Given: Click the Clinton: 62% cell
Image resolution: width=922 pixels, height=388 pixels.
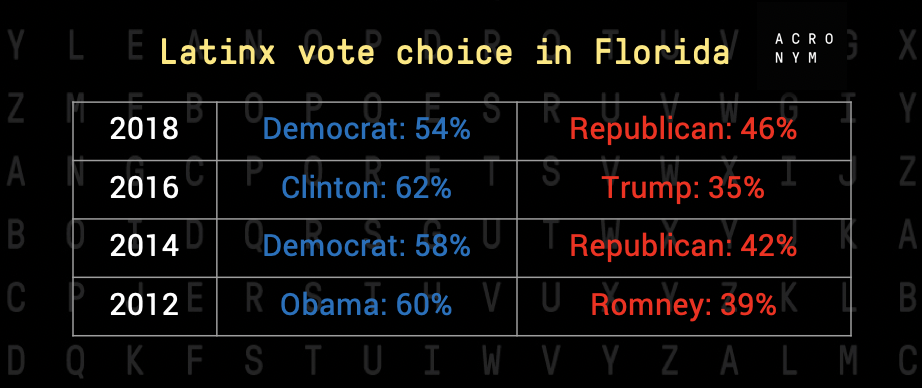Looking at the screenshot, I should 367,189.
